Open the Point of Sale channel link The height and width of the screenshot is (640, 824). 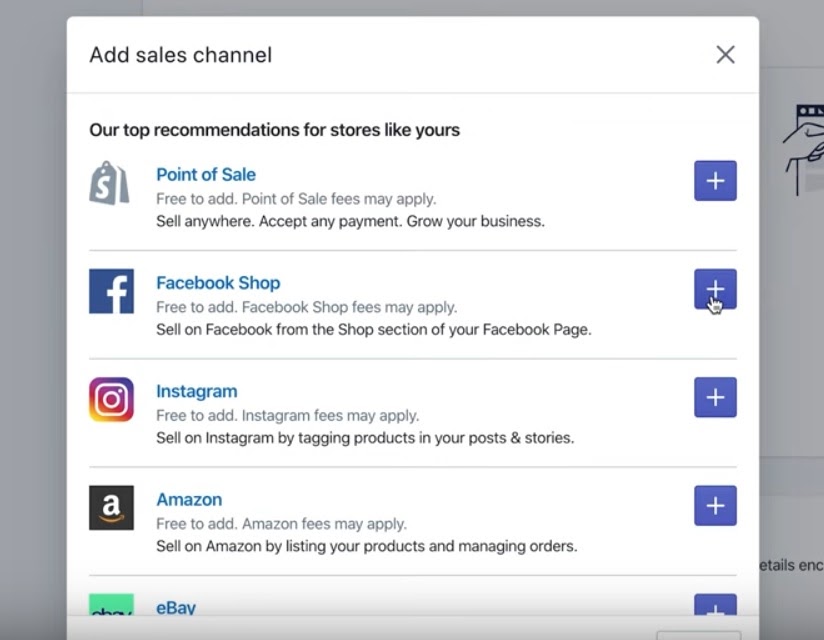coord(206,174)
